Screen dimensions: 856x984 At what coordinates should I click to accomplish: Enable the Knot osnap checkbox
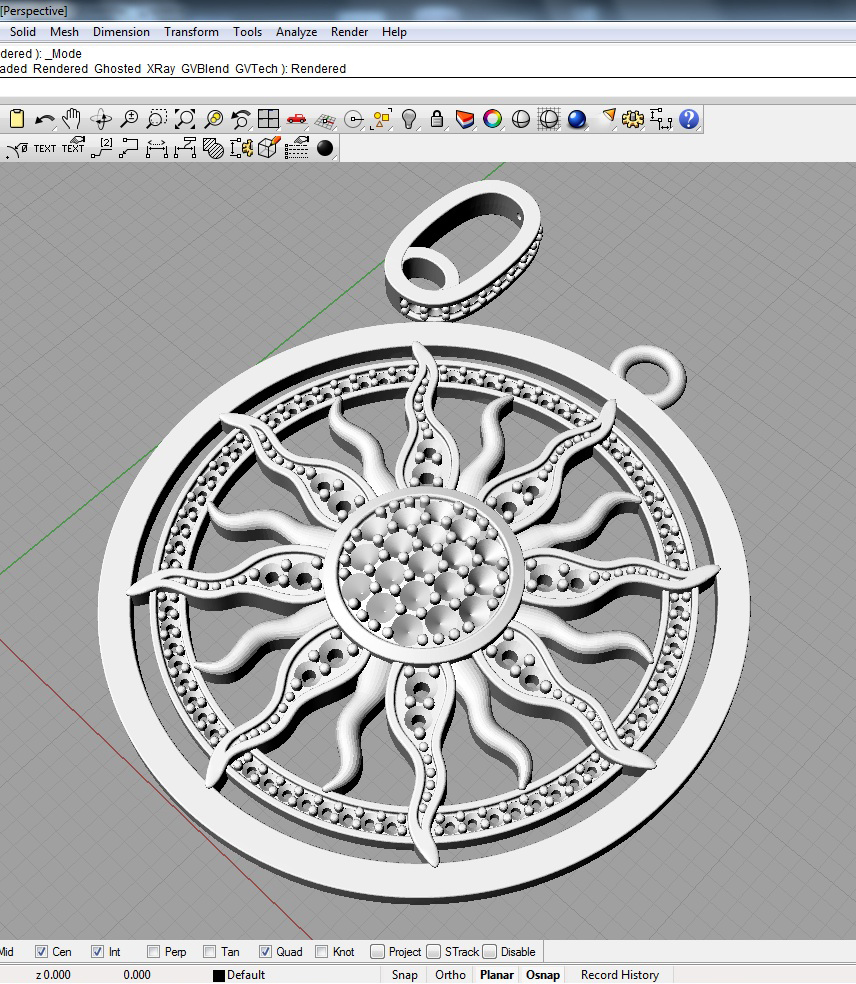click(321, 951)
